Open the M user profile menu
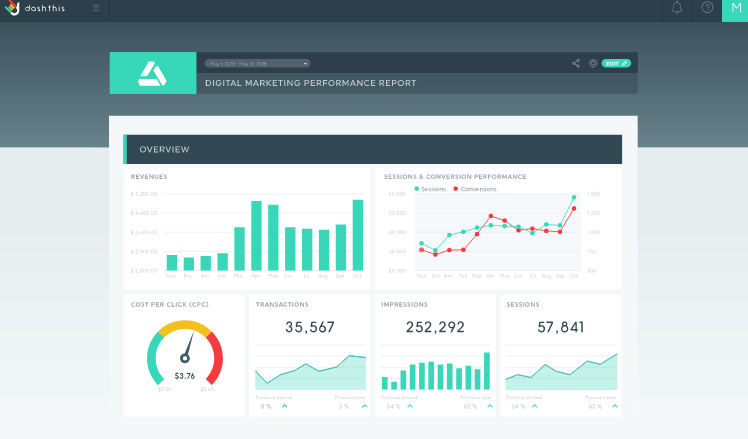The image size is (748, 439). click(735, 10)
